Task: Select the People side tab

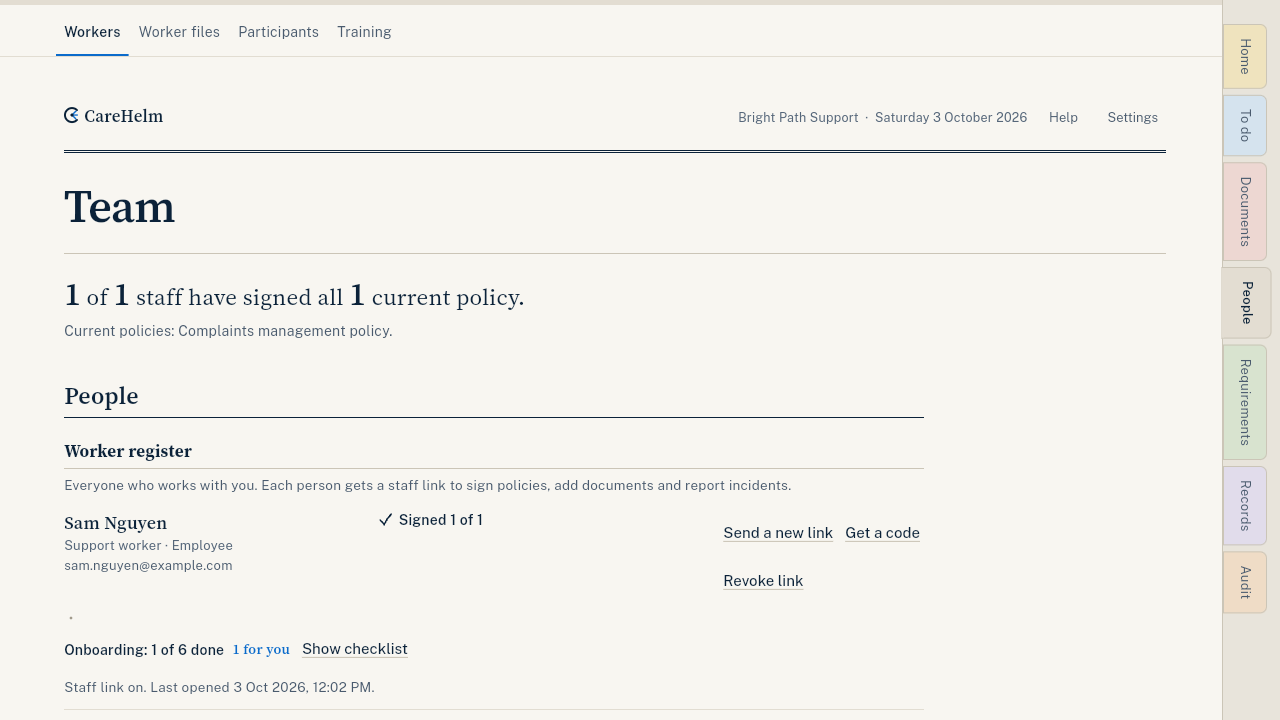Action: click(1246, 303)
